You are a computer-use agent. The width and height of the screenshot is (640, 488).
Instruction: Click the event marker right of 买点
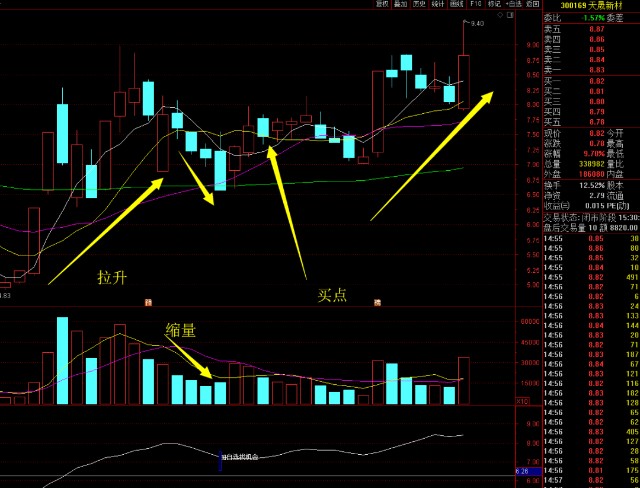[377, 300]
